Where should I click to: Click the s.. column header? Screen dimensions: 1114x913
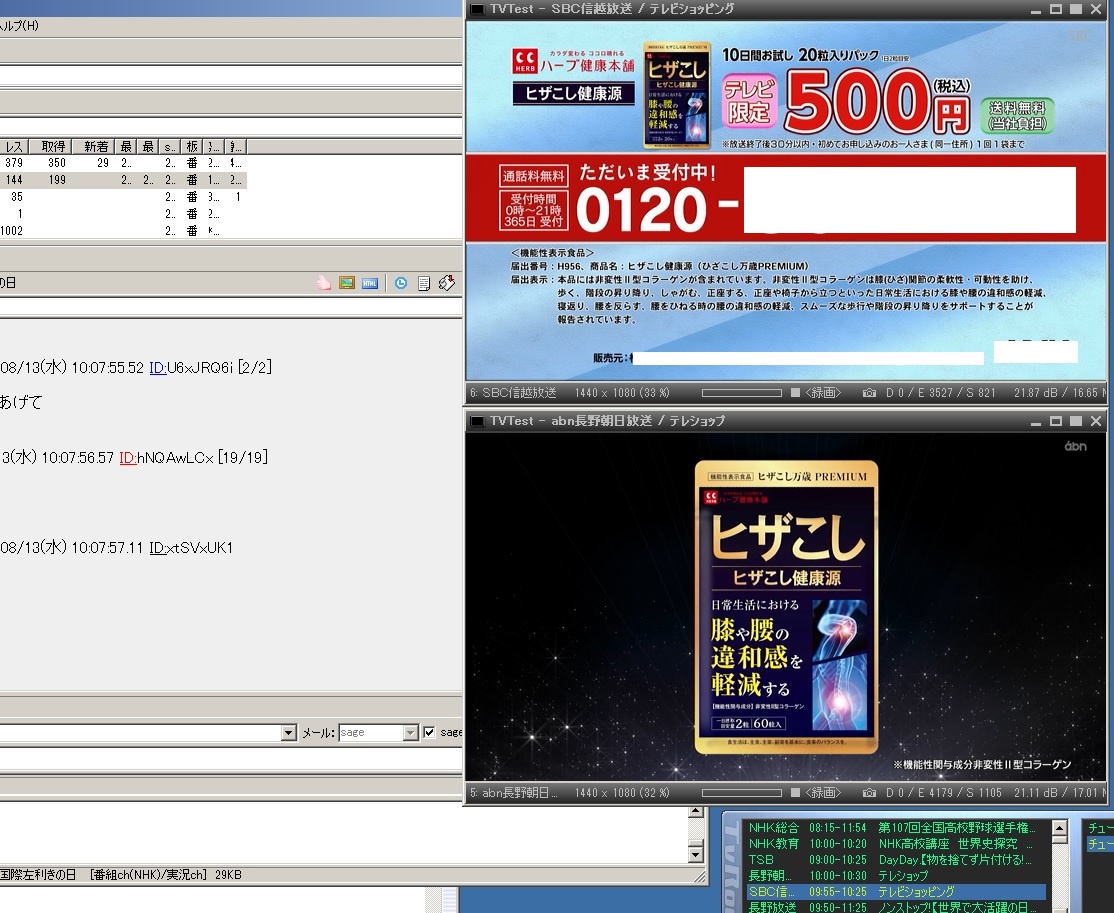(x=170, y=146)
